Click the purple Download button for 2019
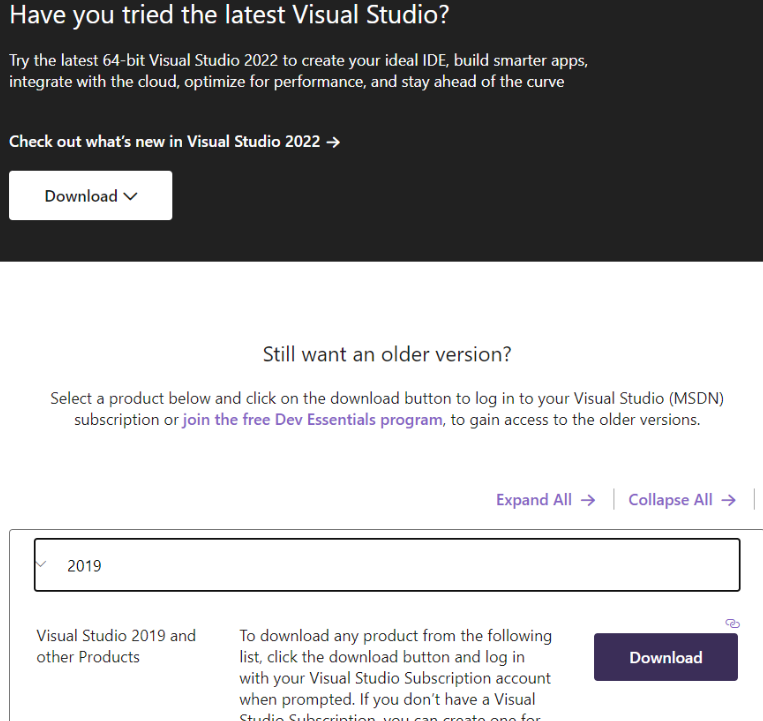The image size is (763, 721). tap(666, 657)
